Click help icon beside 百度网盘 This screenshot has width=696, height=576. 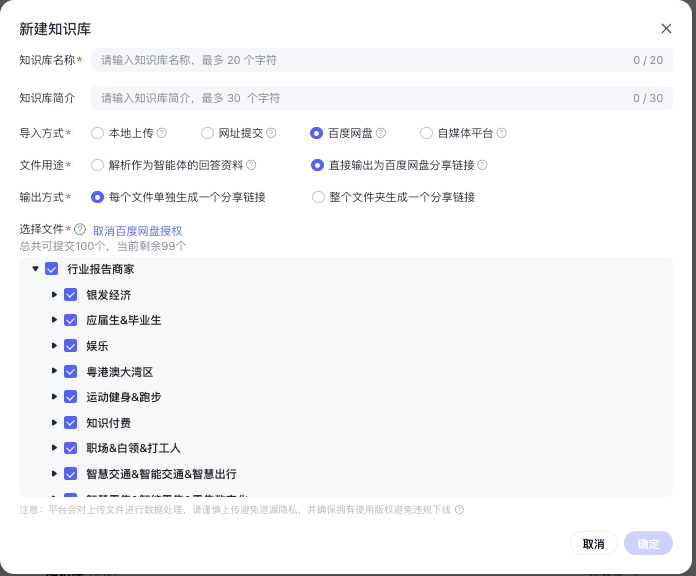(x=381, y=133)
